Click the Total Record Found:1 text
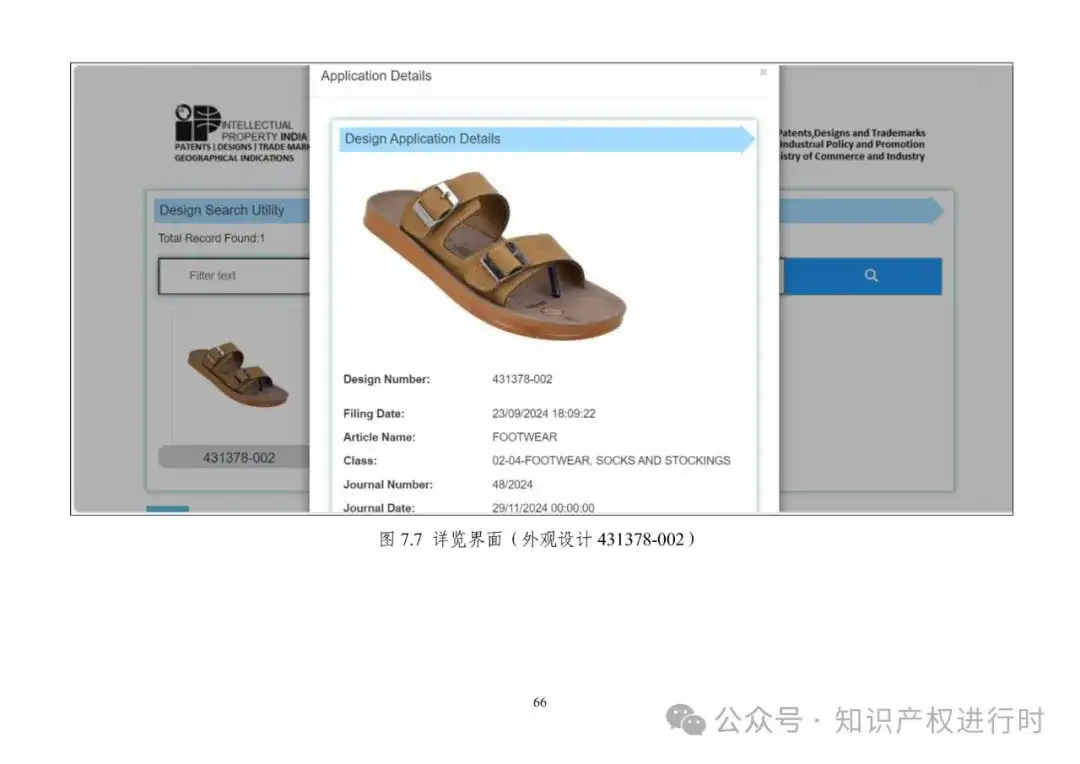This screenshot has width=1080, height=764. (211, 238)
